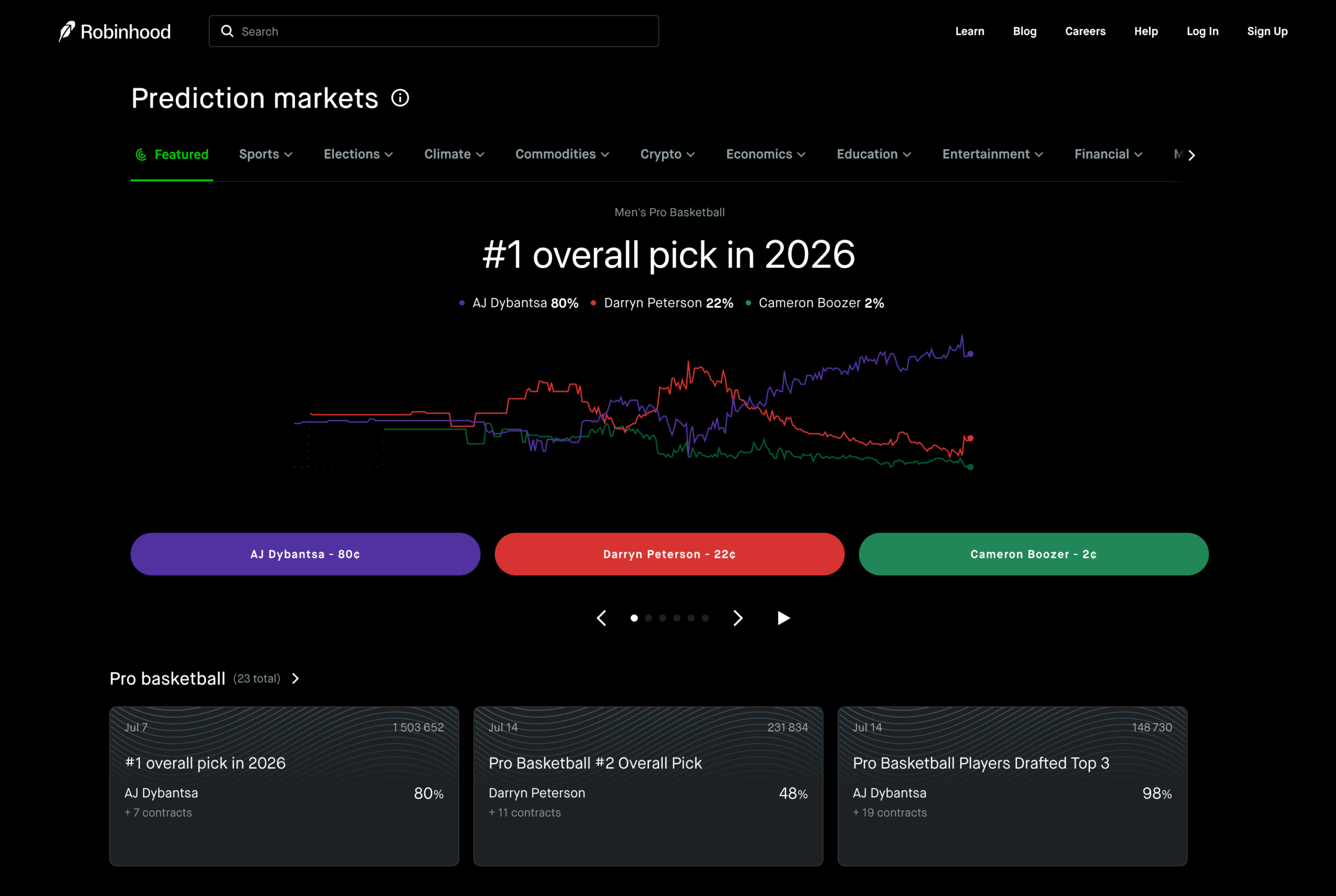Expand the Entertainment category dropdown
1336x896 pixels.
click(993, 154)
